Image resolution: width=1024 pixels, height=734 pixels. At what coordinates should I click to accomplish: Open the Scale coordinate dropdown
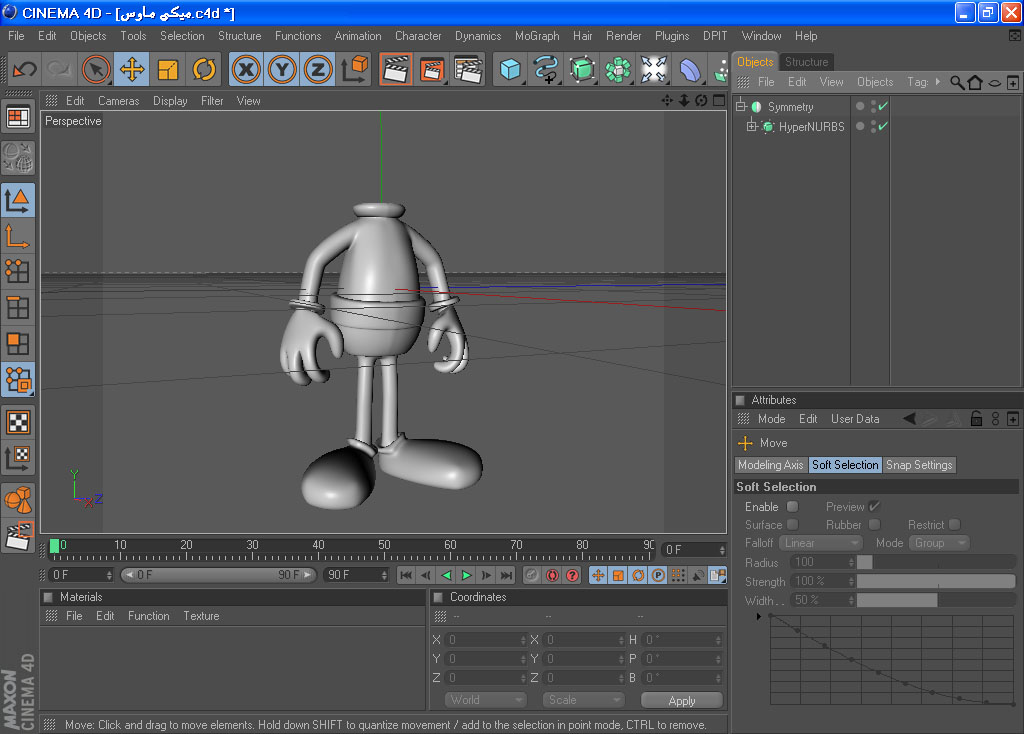coord(583,700)
